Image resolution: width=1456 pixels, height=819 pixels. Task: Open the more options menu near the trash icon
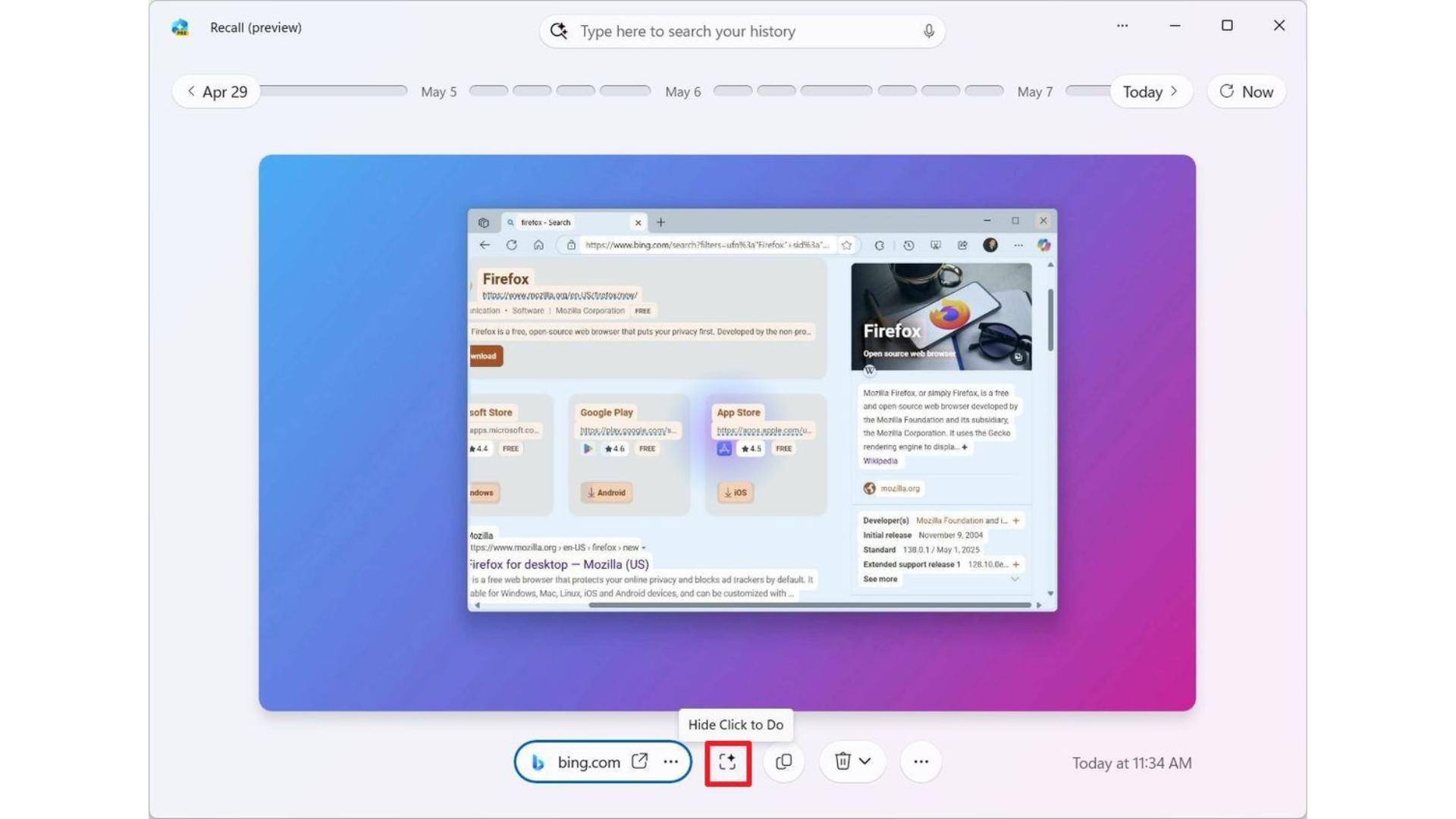pyautogui.click(x=920, y=762)
